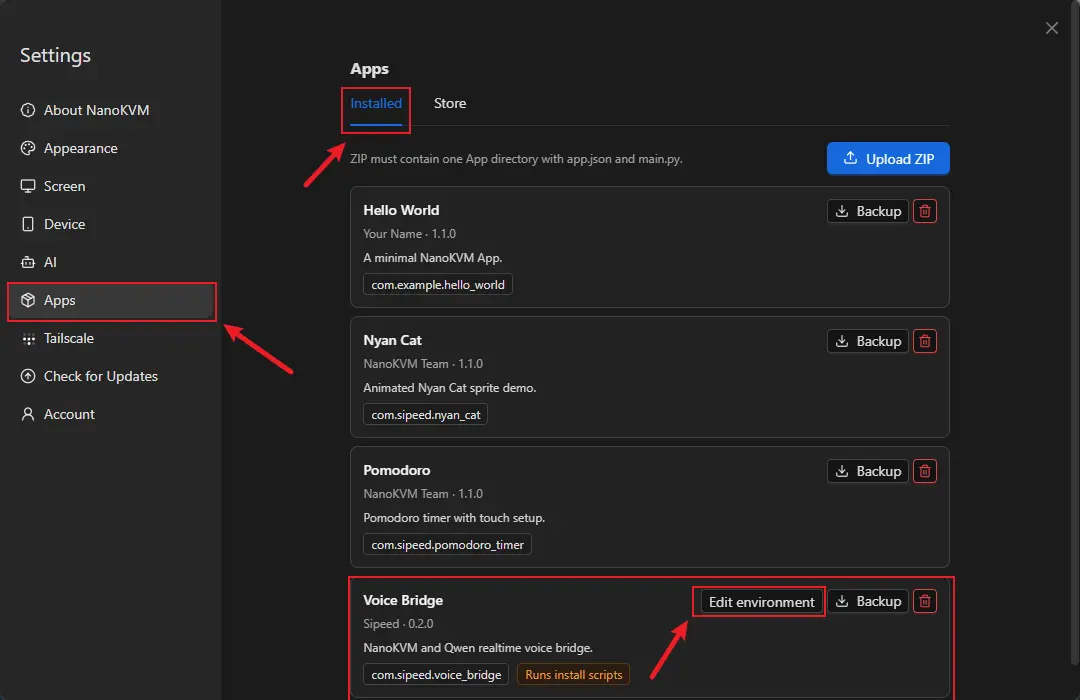The height and width of the screenshot is (700, 1080).
Task: Delete the Hello World app
Action: (924, 211)
